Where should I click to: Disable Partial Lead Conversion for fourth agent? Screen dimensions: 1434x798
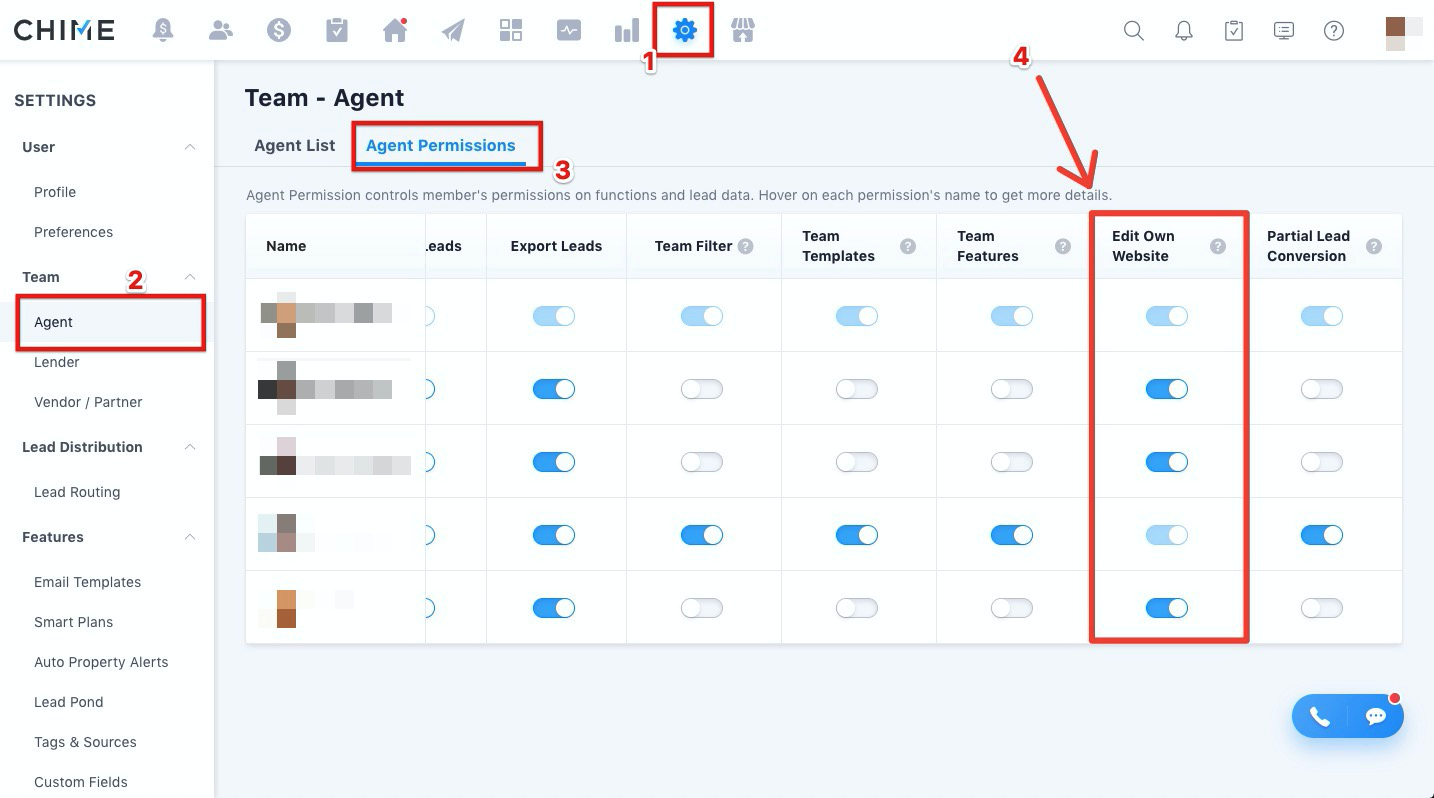(x=1321, y=535)
